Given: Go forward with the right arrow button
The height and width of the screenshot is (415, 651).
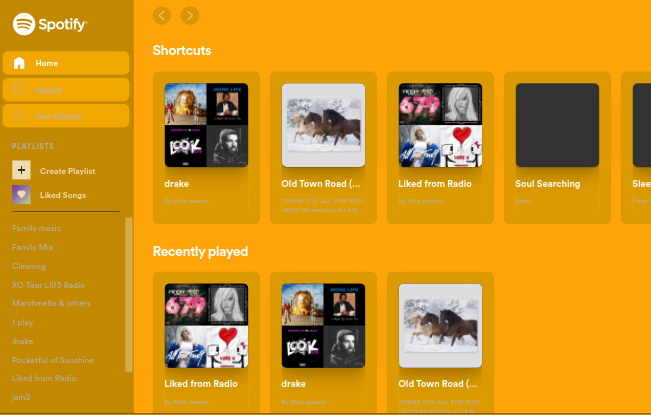Looking at the screenshot, I should 190,16.
